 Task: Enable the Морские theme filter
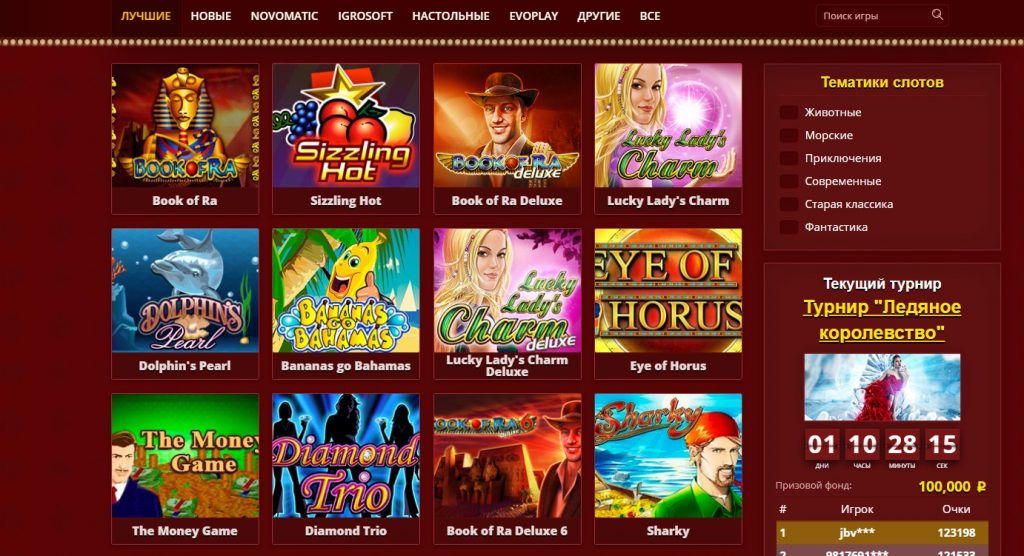point(788,135)
